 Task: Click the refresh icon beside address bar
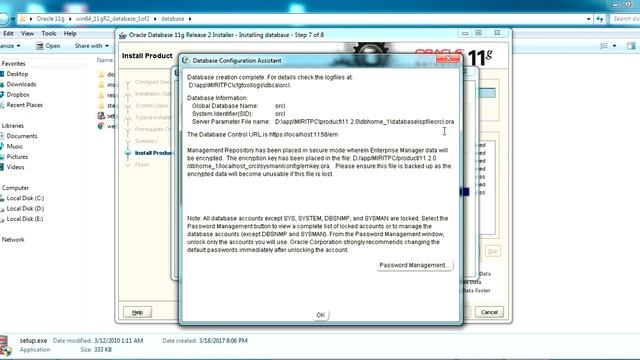point(600,19)
